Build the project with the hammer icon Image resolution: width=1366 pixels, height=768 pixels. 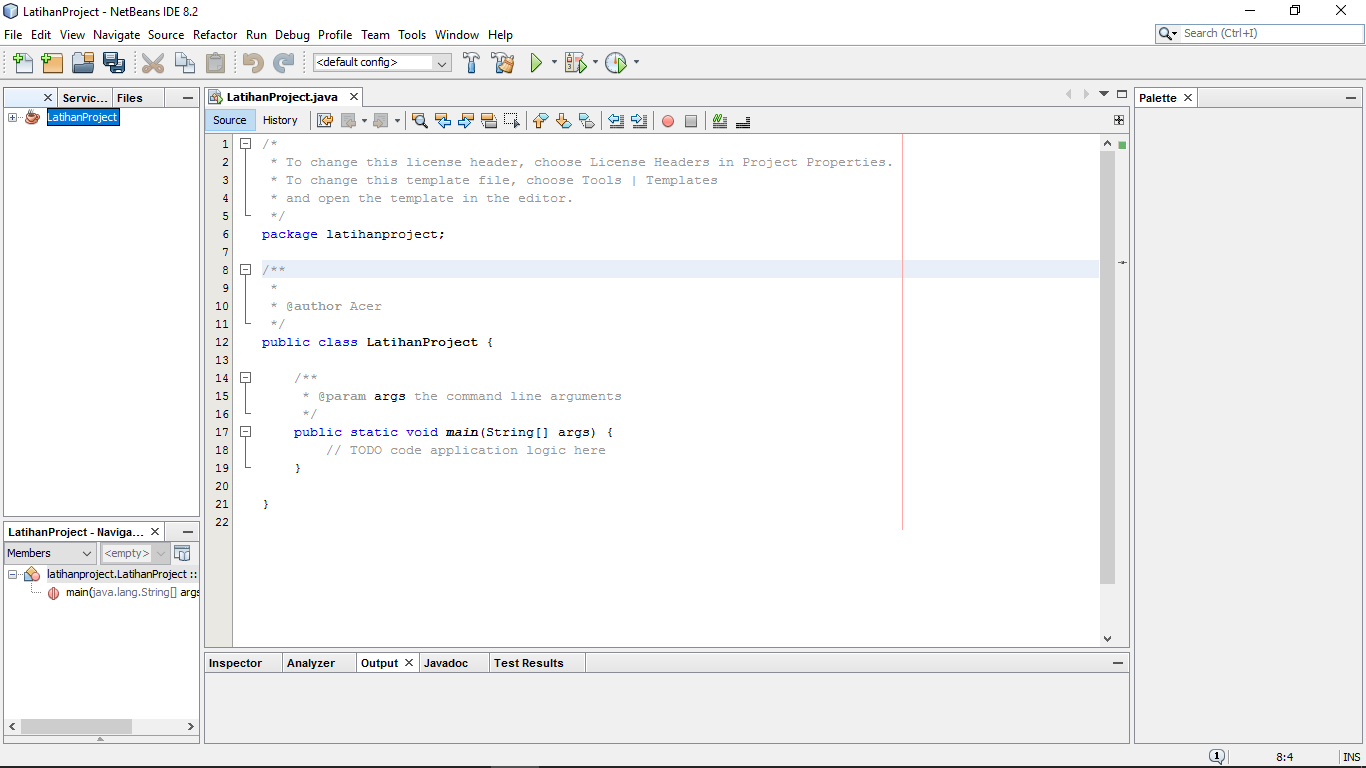point(471,62)
